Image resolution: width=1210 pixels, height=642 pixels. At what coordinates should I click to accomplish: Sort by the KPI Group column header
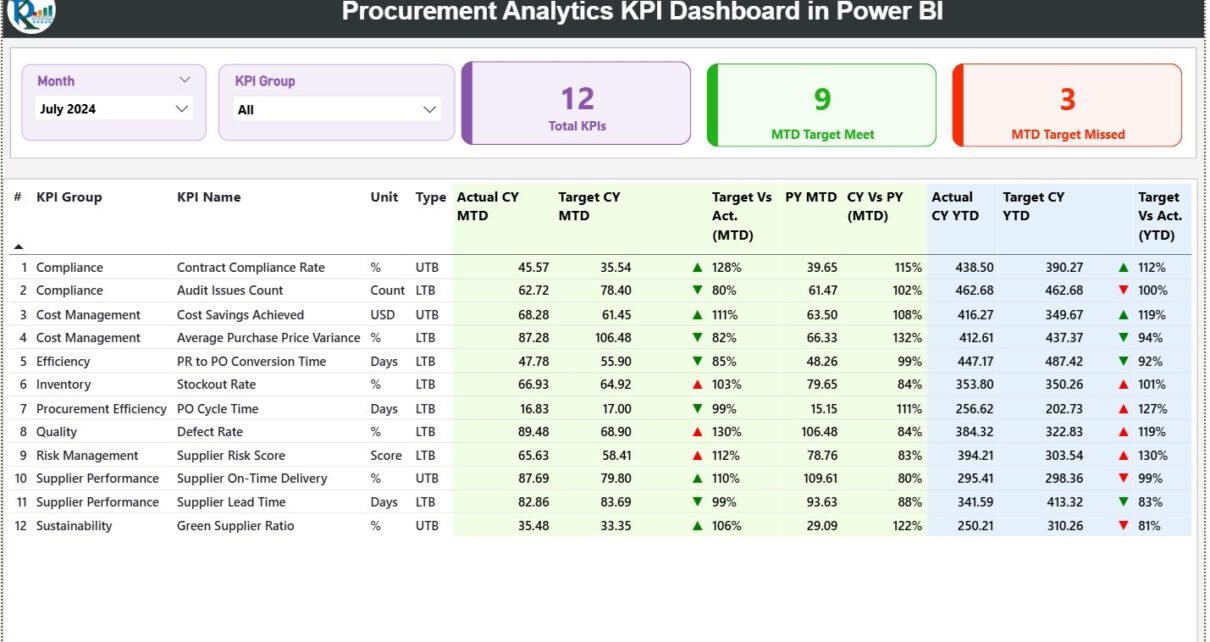tap(69, 198)
